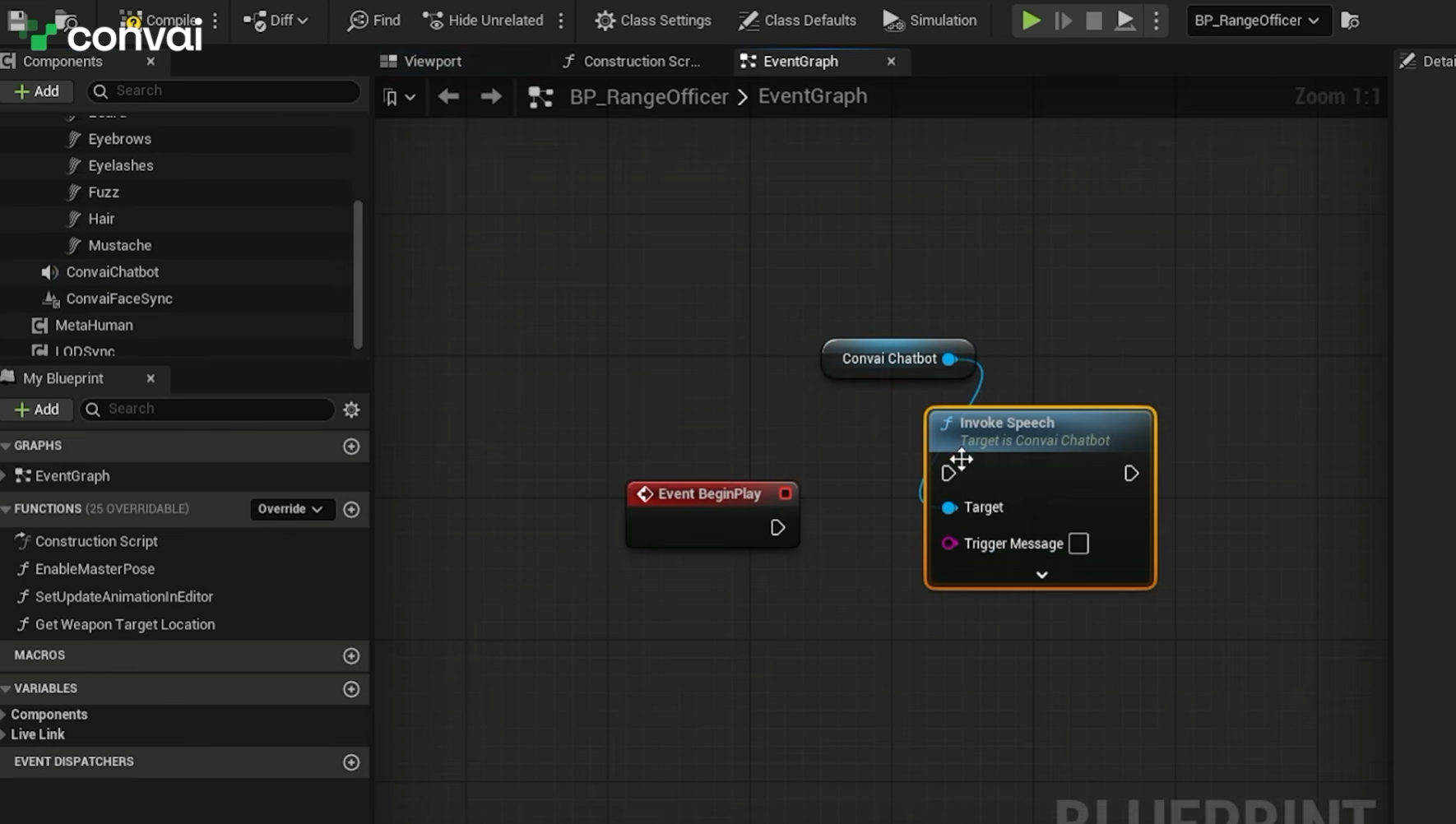Screen dimensions: 1456x824
Task: Click Hide Unrelated in the toolbar
Action: point(483,21)
